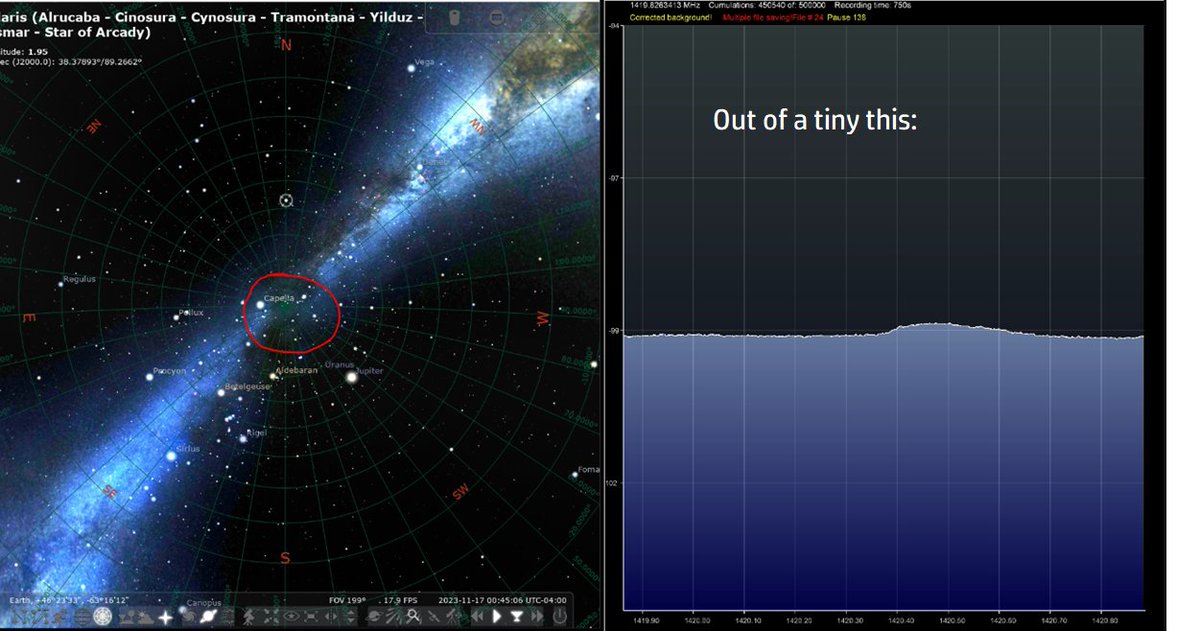Toggle planet labels Saturn icon
Screen dimensions: 1200x631
(207, 617)
